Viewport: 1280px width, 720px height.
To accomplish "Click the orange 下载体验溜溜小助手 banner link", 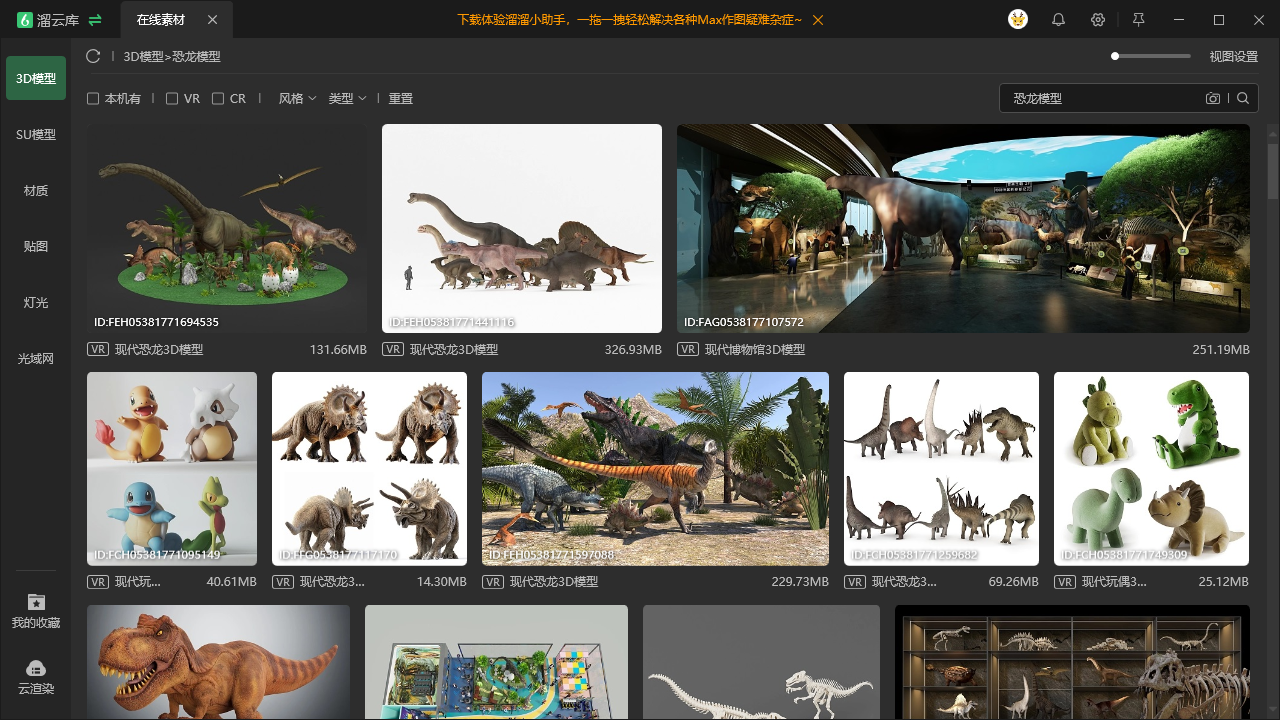I will pyautogui.click(x=629, y=20).
